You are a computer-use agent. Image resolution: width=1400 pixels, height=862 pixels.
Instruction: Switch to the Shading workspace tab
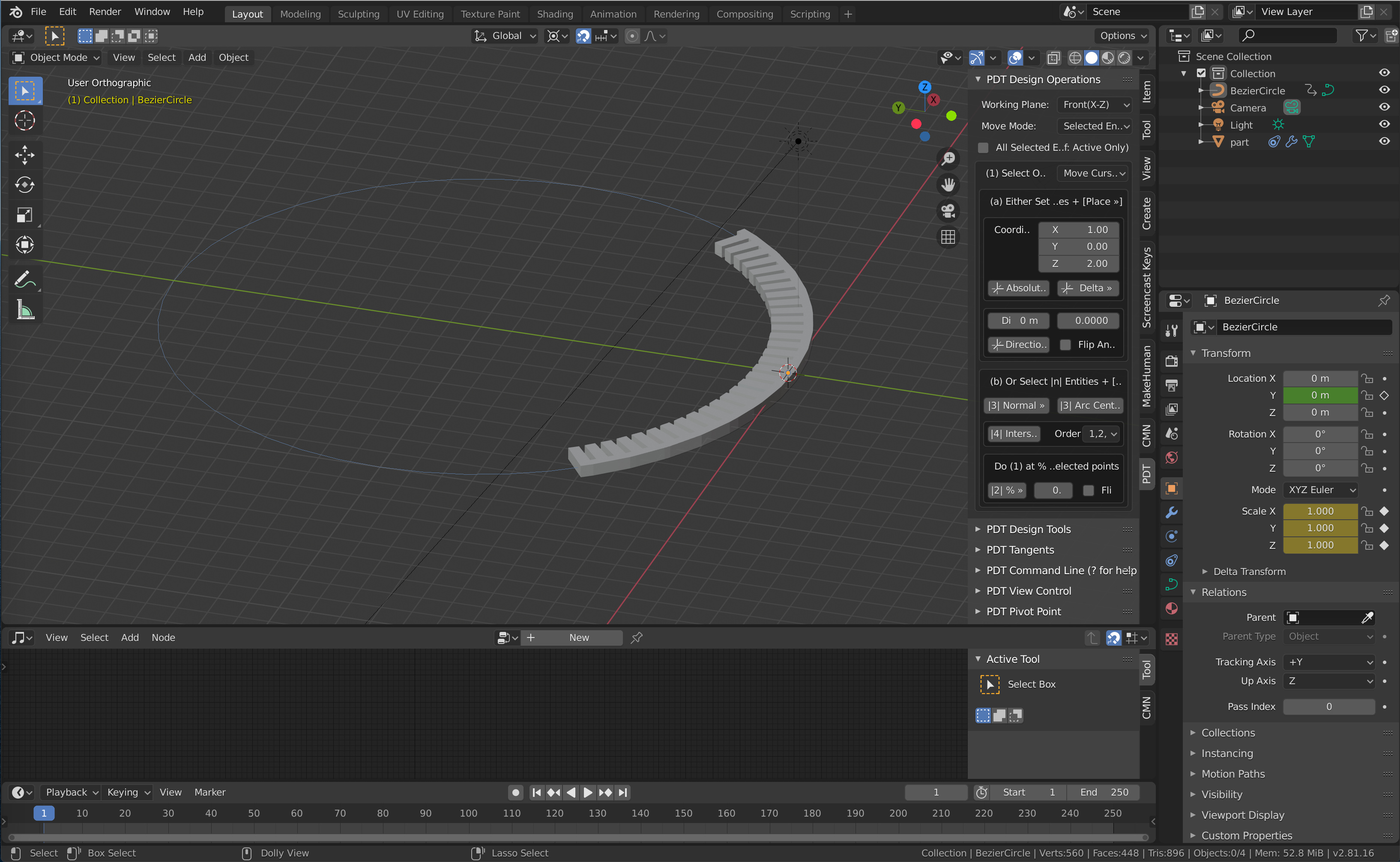(x=555, y=14)
